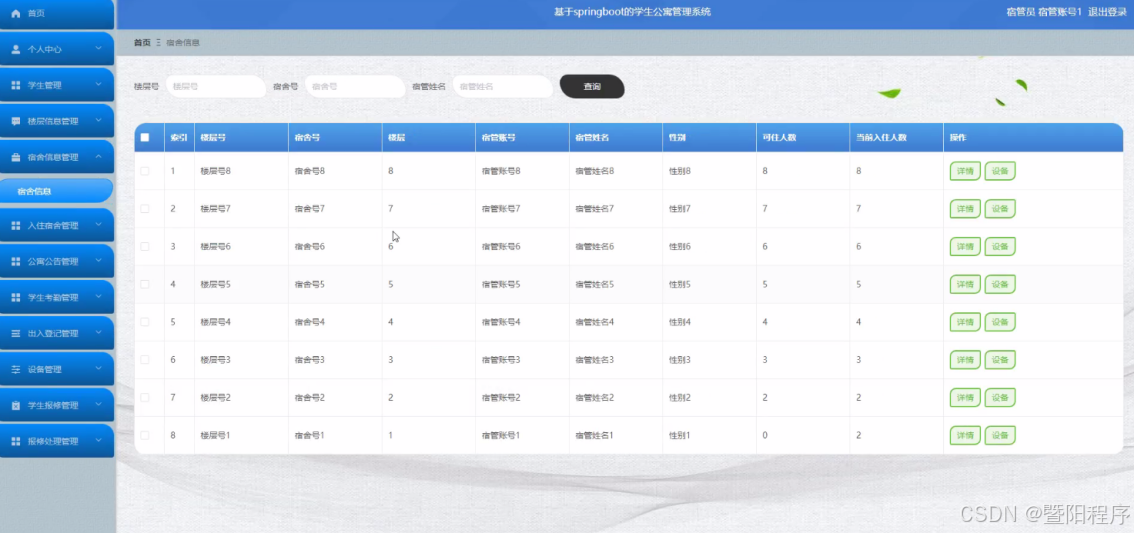Click the grid icon for 学生管理
The image size is (1134, 534).
[x=16, y=85]
